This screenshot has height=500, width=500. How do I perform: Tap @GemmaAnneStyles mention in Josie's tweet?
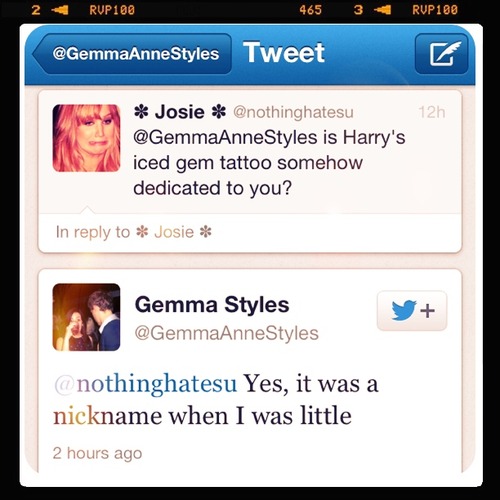[x=225, y=137]
